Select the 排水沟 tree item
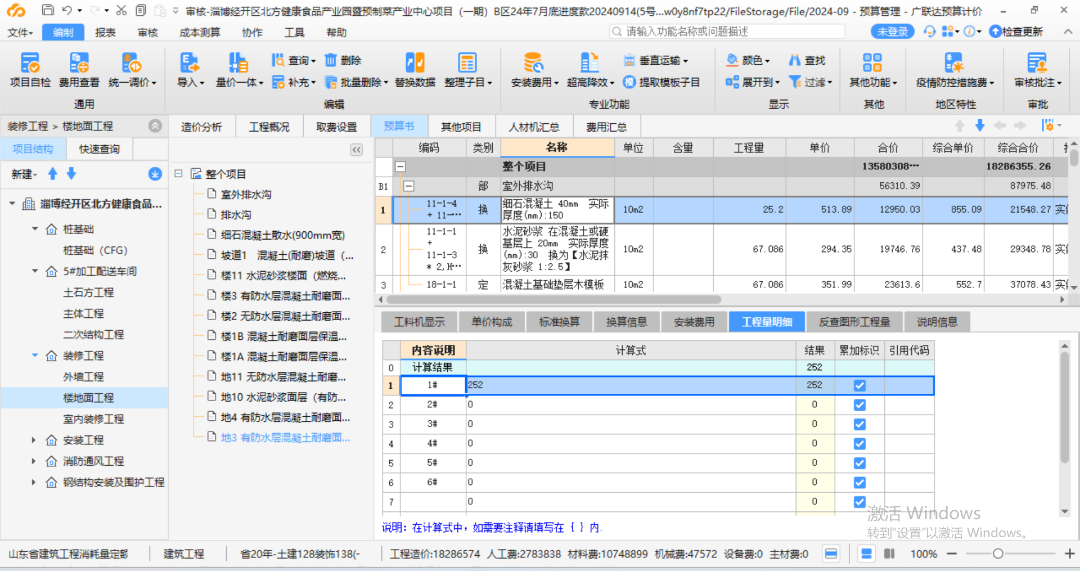1080x571 pixels. pos(236,215)
